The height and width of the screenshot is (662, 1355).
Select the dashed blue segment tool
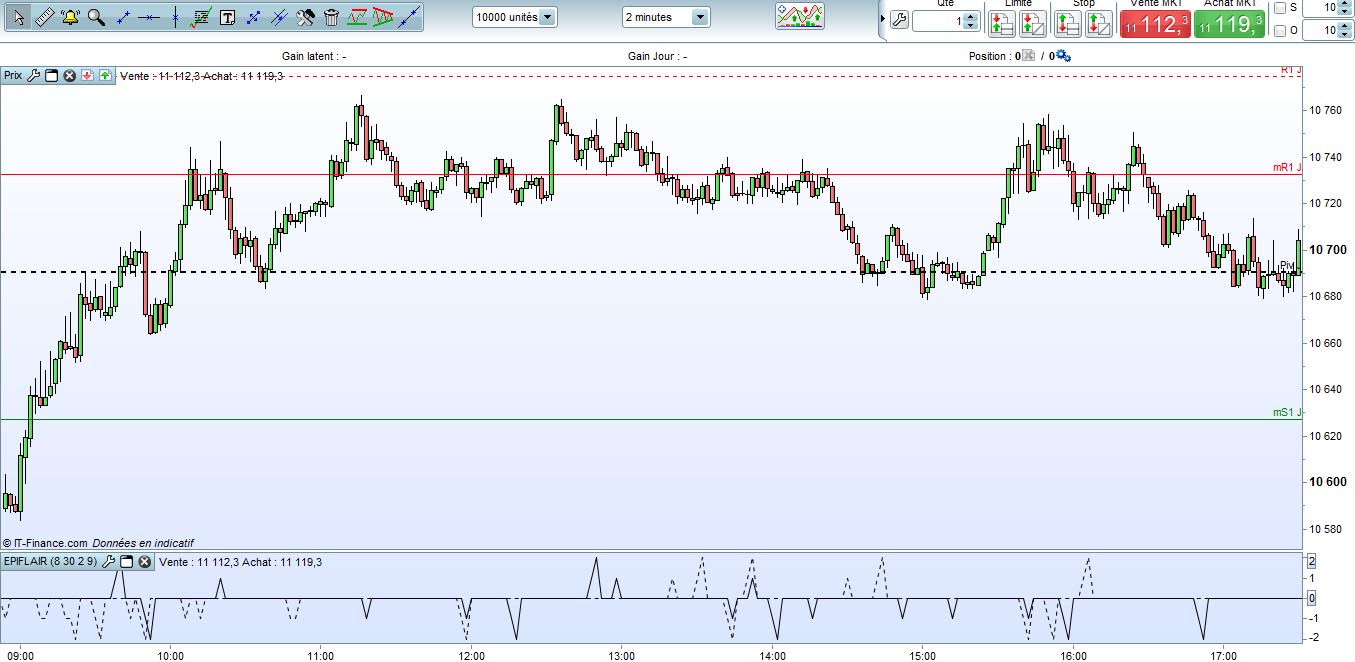pyautogui.click(x=254, y=17)
